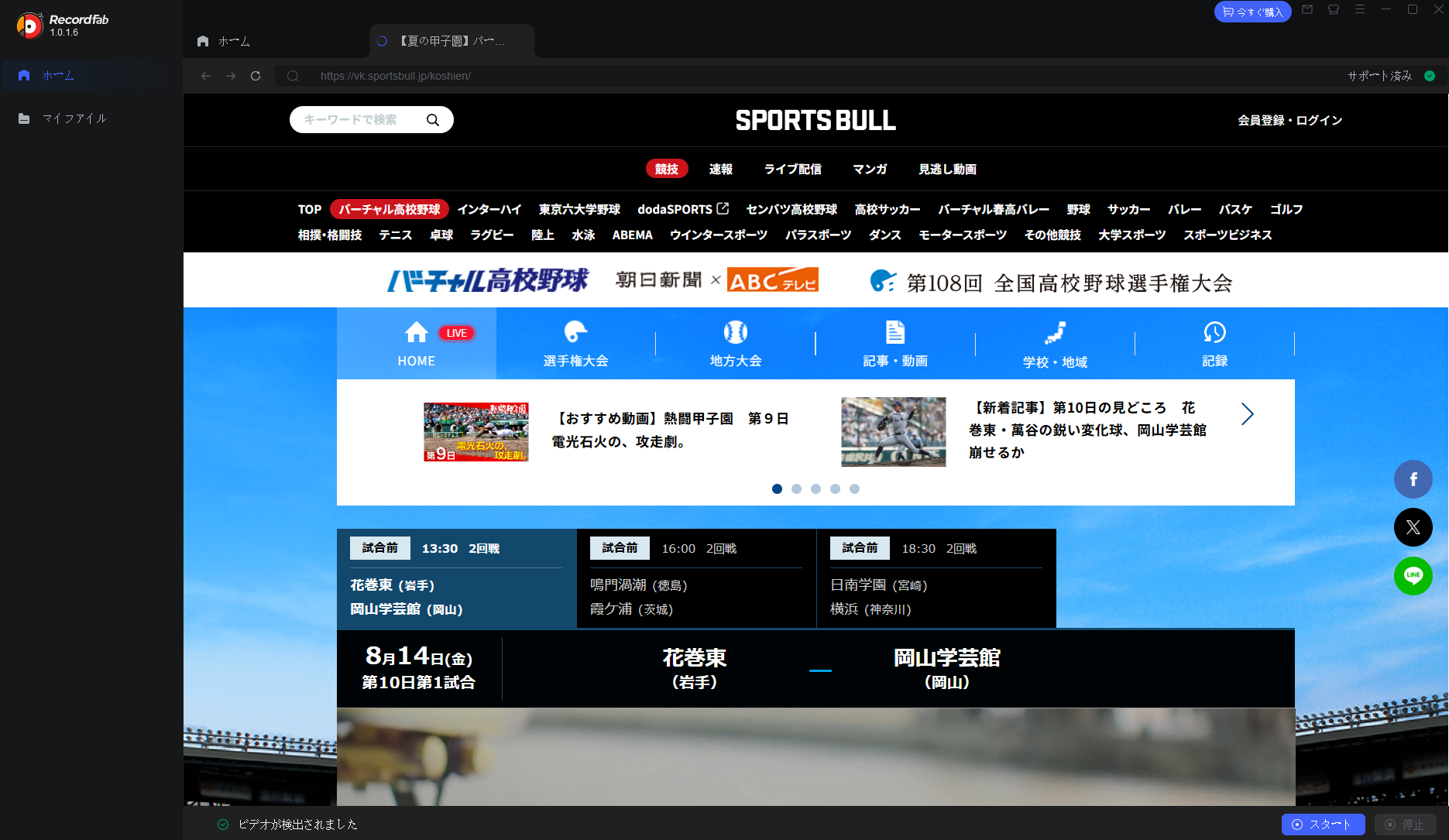Click 今すぐ購入 button

click(1253, 12)
